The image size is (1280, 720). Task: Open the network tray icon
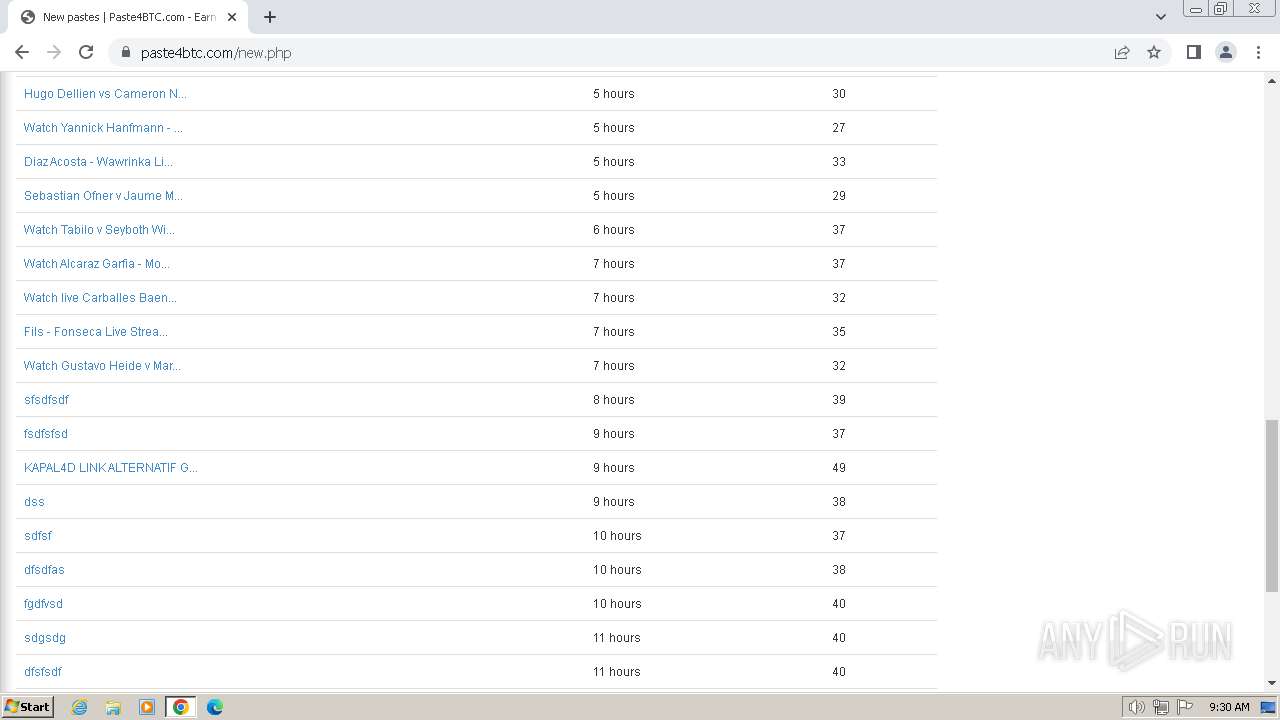(x=1161, y=707)
